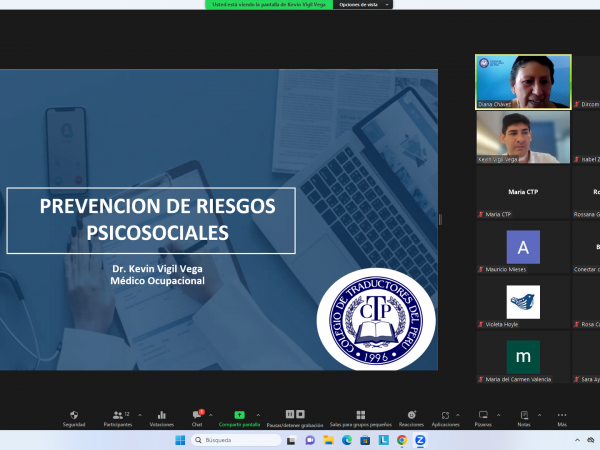This screenshot has height=450, width=600.
Task: Open File Explorer from the taskbar
Action: (x=328, y=440)
